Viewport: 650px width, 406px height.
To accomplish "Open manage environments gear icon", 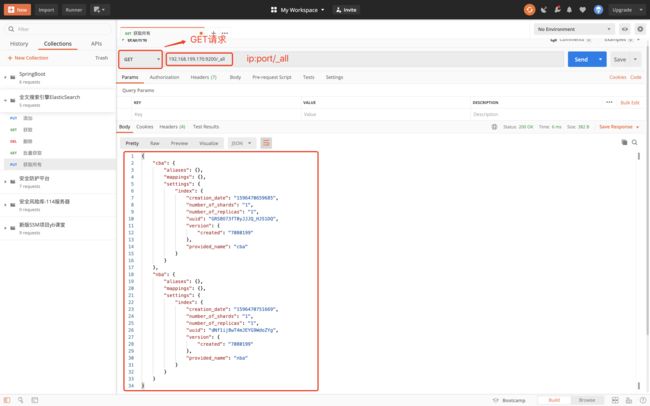I will point(640,29).
